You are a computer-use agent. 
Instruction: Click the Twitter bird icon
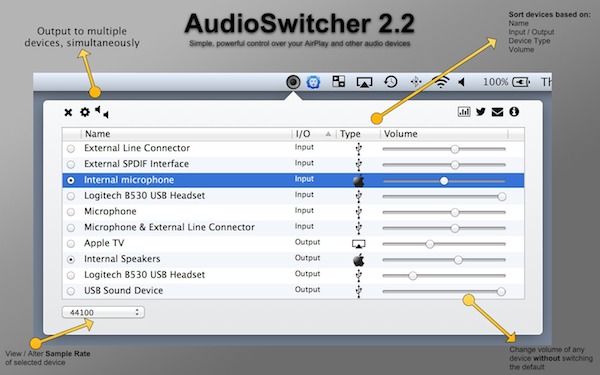pyautogui.click(x=481, y=112)
